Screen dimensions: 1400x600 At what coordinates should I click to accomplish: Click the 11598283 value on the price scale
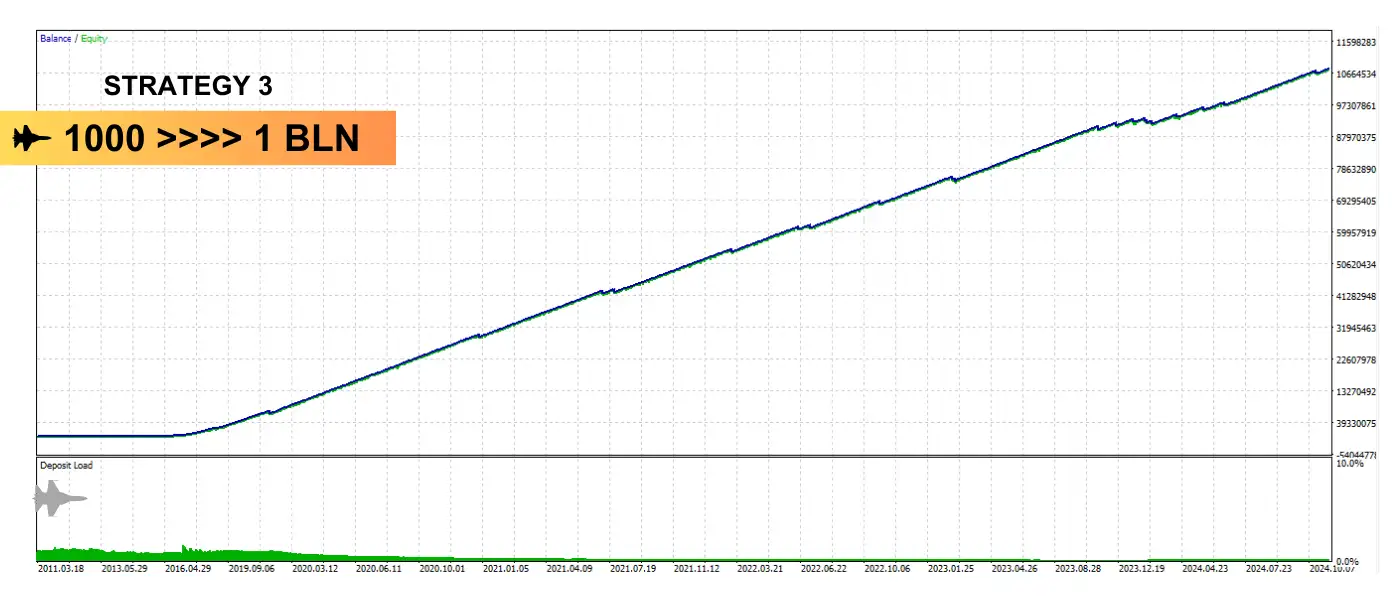tap(1357, 42)
